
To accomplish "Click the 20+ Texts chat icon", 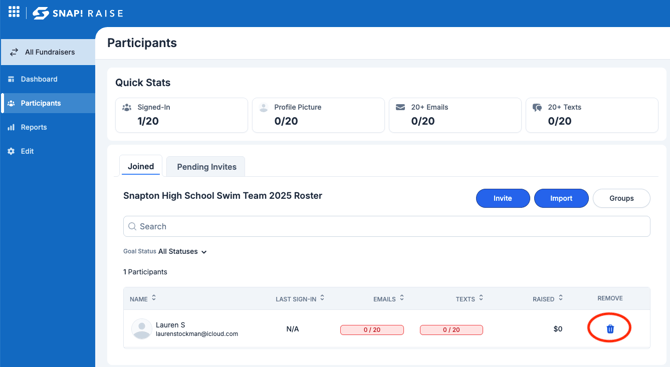I will 537,107.
